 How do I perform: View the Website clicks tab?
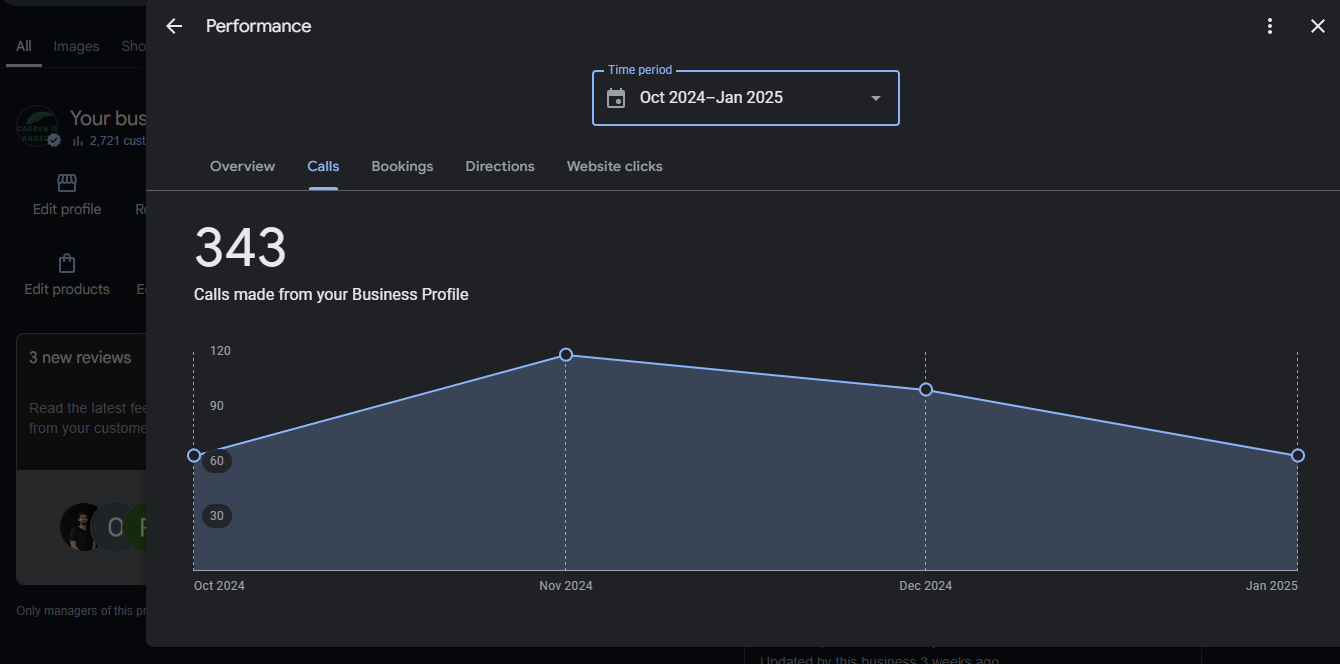(614, 166)
